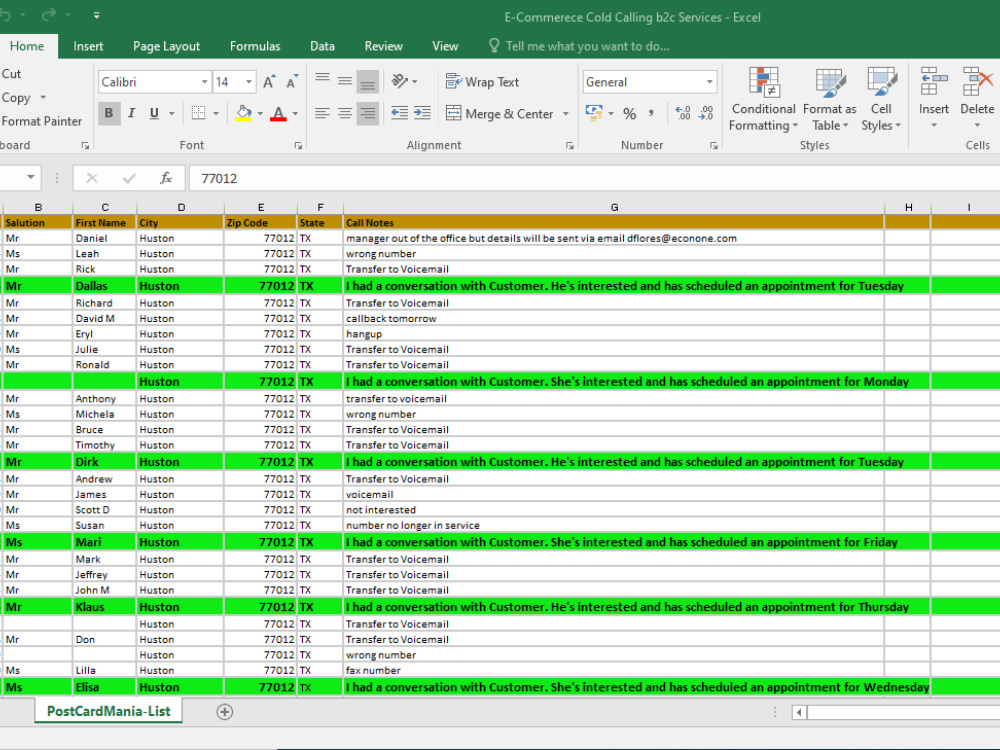Open the Merge & Center dropdown arrow

pos(566,114)
